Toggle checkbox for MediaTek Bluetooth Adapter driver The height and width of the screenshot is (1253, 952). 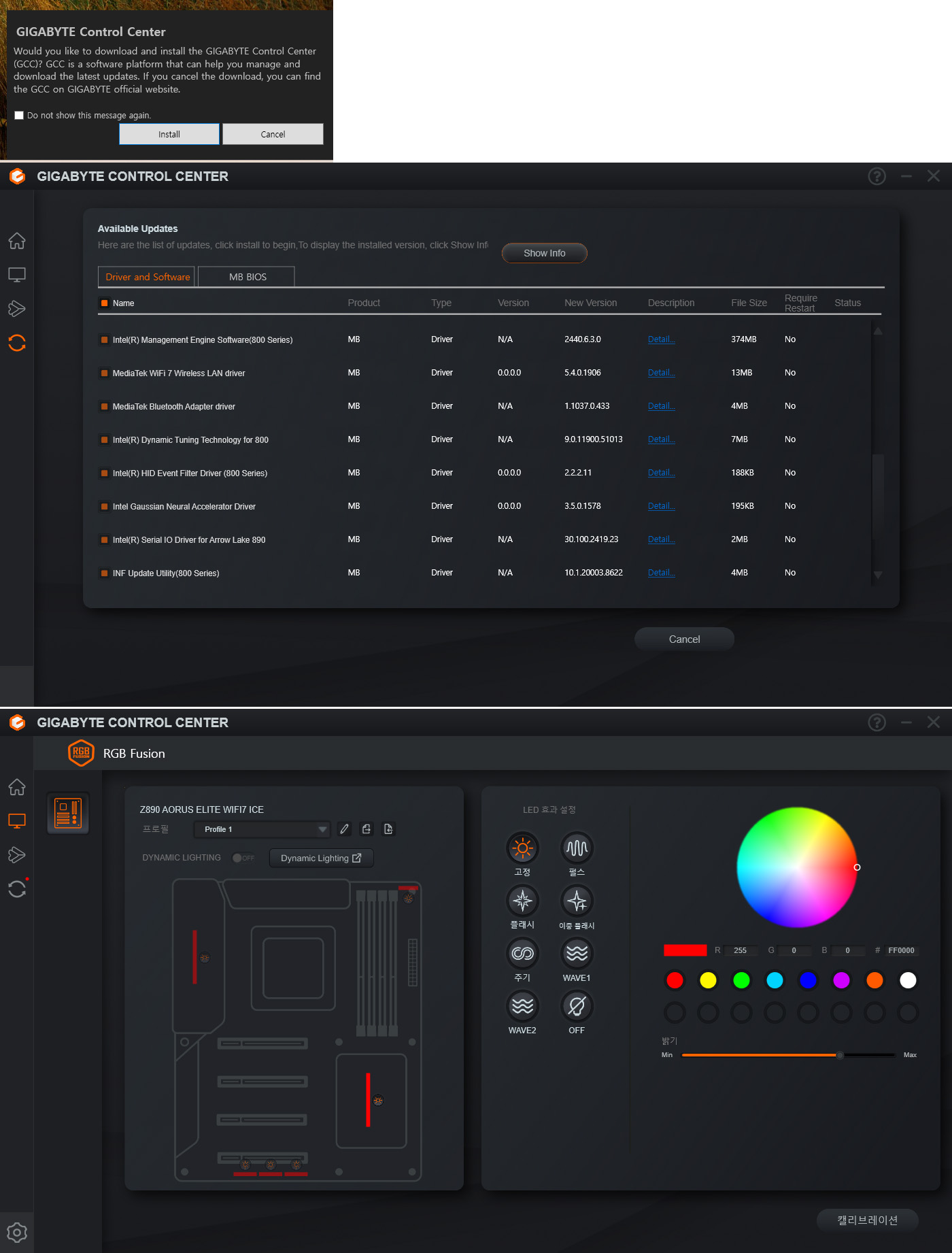click(104, 406)
